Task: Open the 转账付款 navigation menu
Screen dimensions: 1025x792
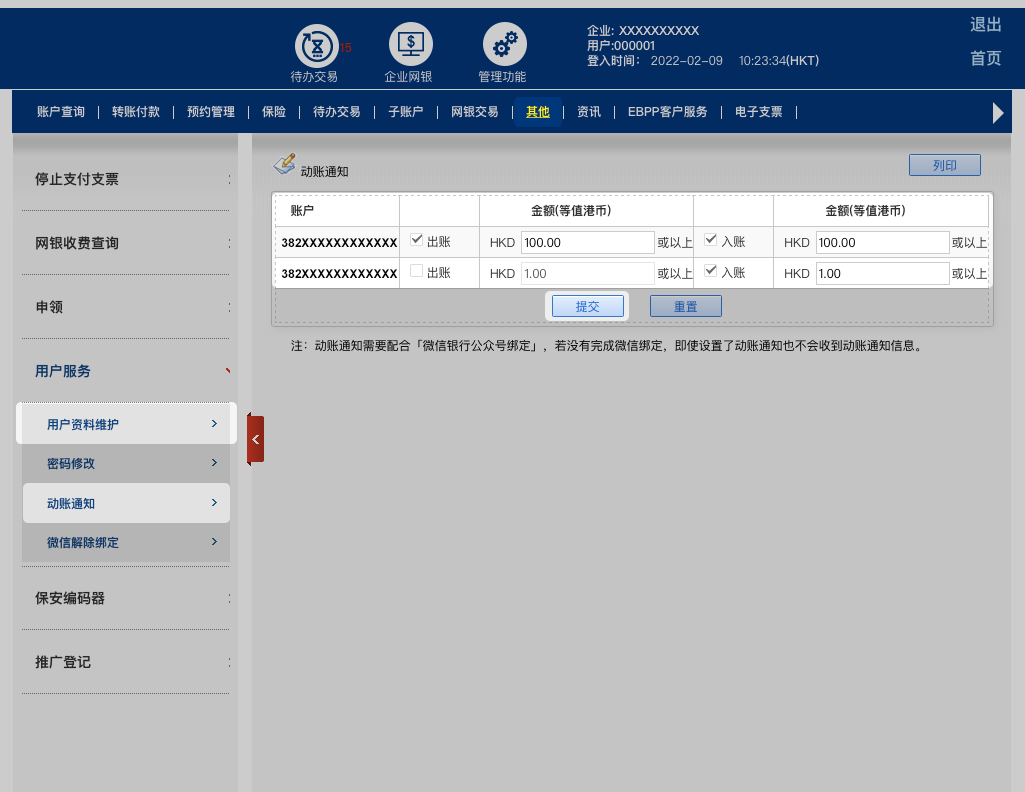Action: point(136,112)
